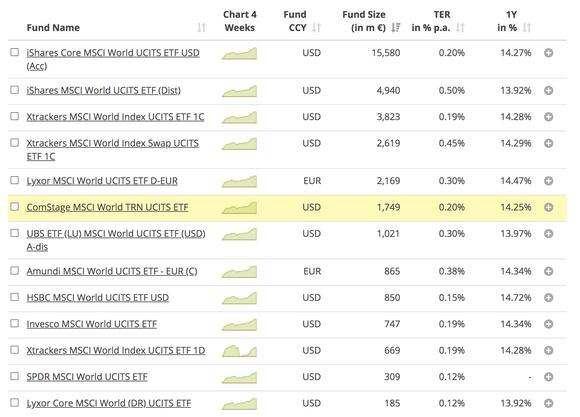The width and height of the screenshot is (580, 417).
Task: Click plus icon for UBS ETF (LU) row
Action: tap(549, 233)
